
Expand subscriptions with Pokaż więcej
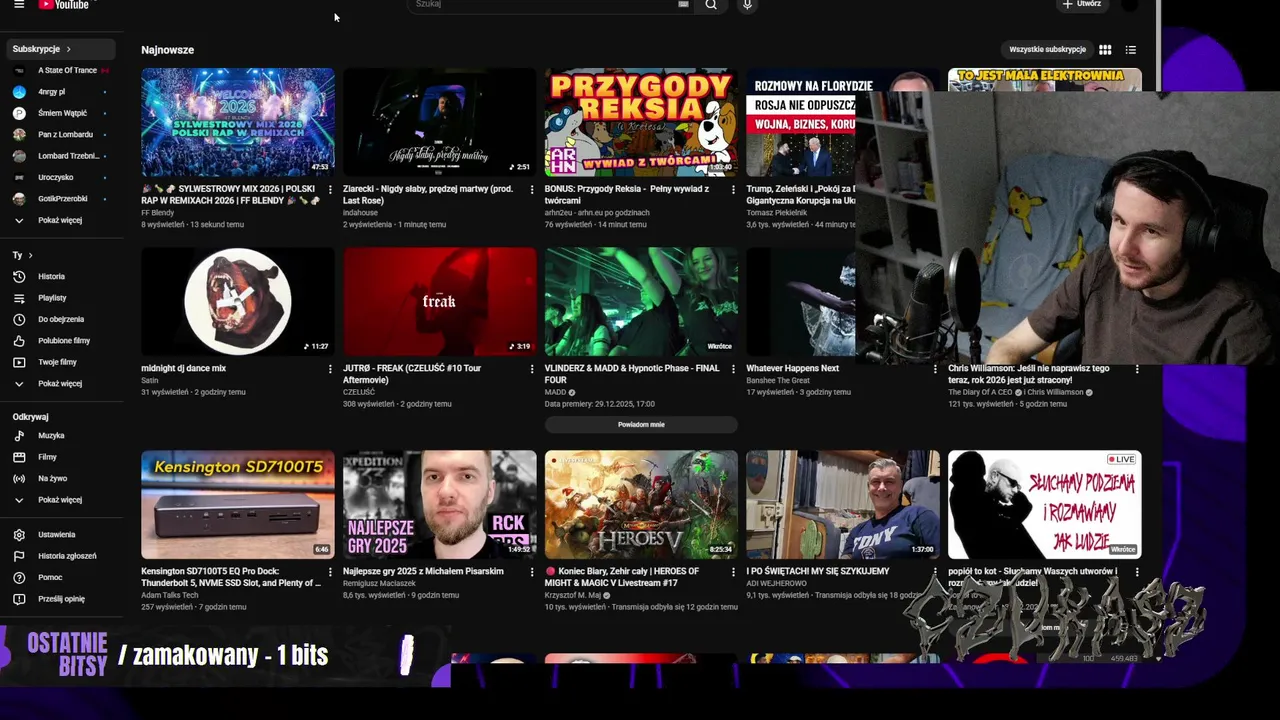[x=62, y=220]
